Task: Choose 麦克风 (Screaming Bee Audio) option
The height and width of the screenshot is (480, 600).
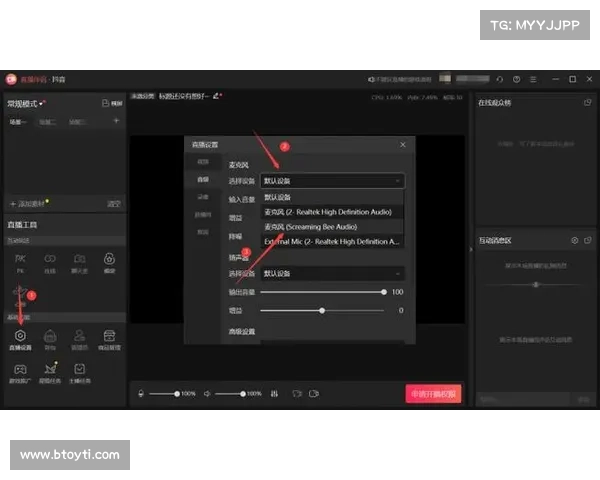Action: coord(332,227)
